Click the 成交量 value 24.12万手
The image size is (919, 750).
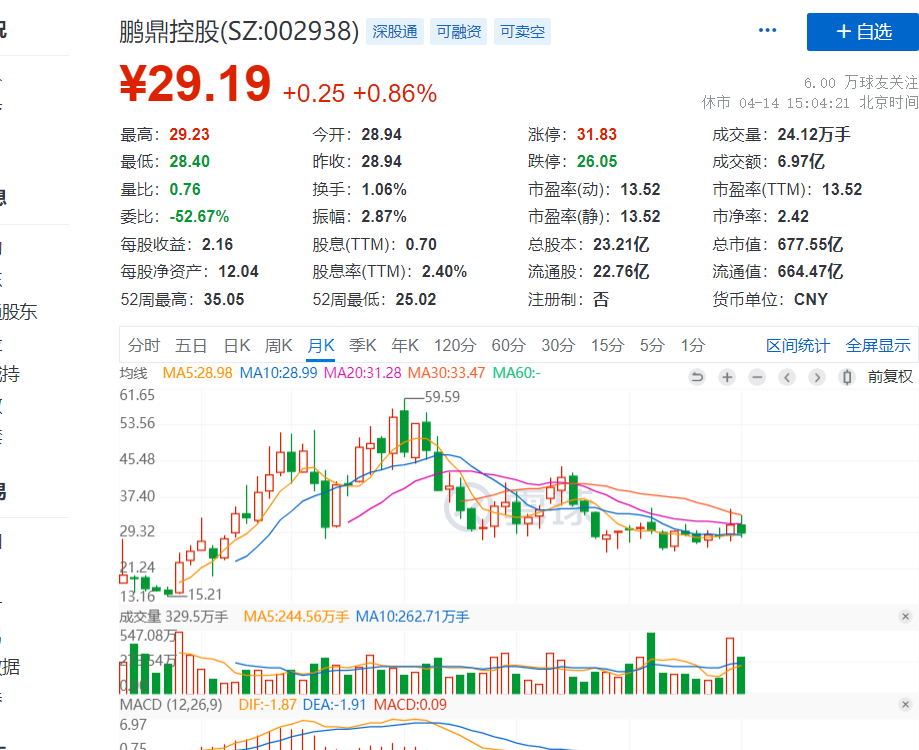[x=814, y=134]
